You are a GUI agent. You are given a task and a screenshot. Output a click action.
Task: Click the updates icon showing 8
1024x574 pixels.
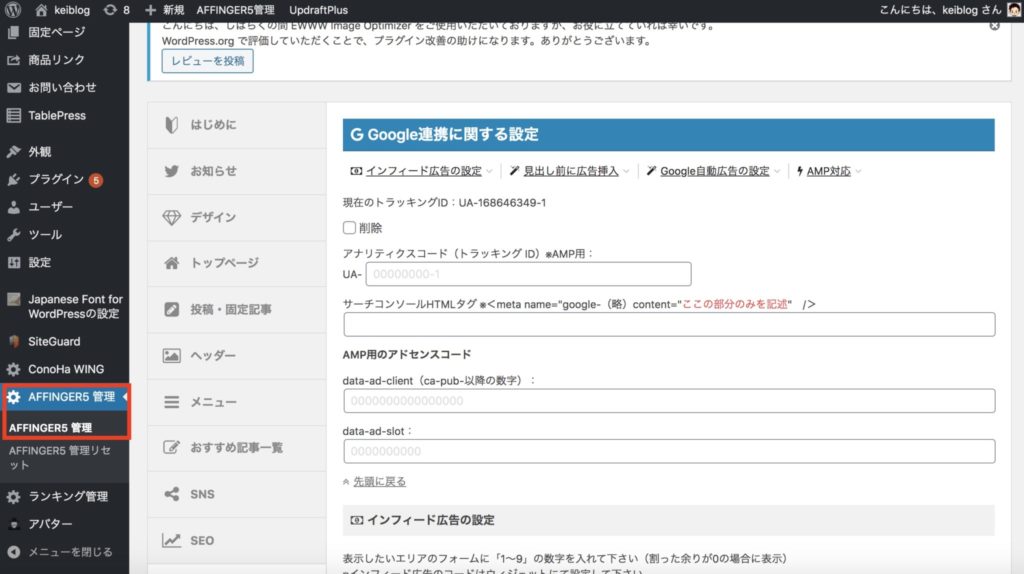(110, 10)
